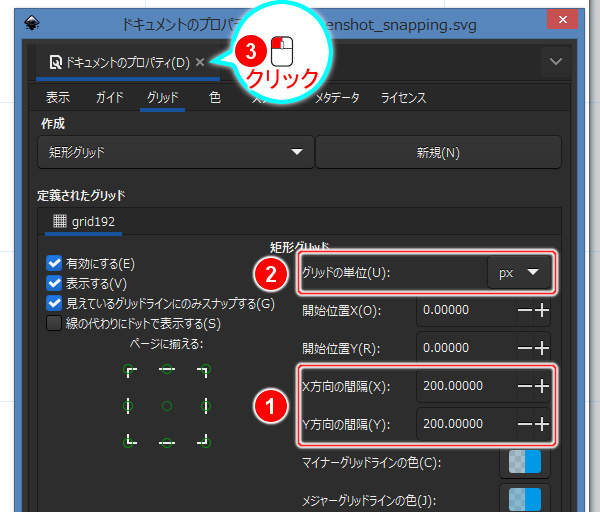Screen dimensions: 600x512
Task: Click the 作成 section label
Action: tap(53, 124)
